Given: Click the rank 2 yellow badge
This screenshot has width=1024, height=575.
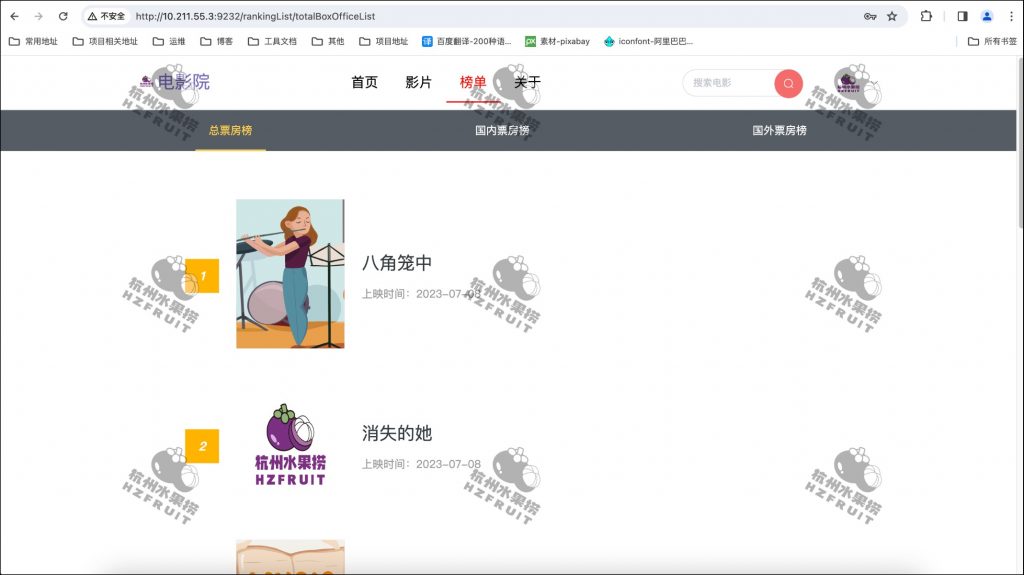Looking at the screenshot, I should 202,446.
